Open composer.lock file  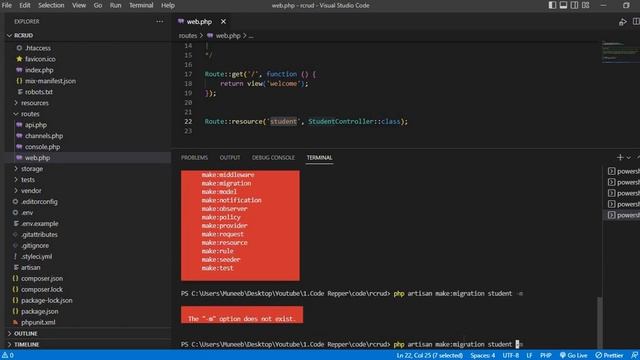point(42,290)
